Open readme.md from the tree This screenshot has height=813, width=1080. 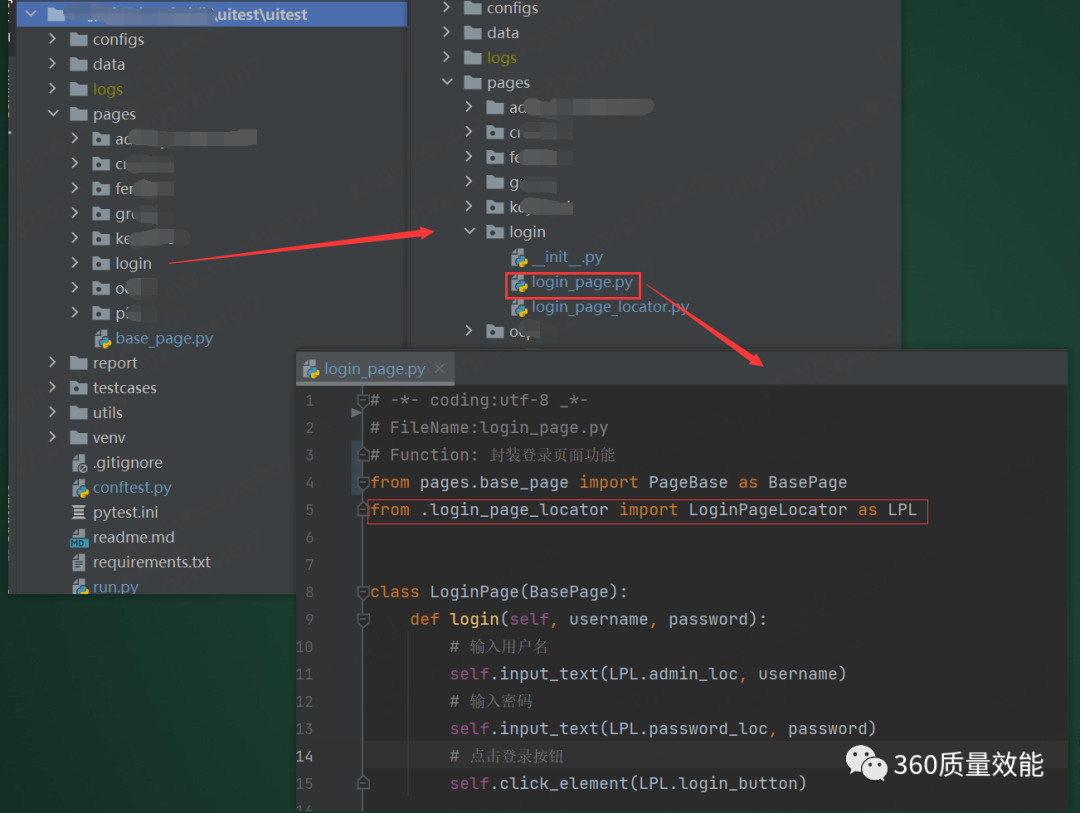[134, 537]
